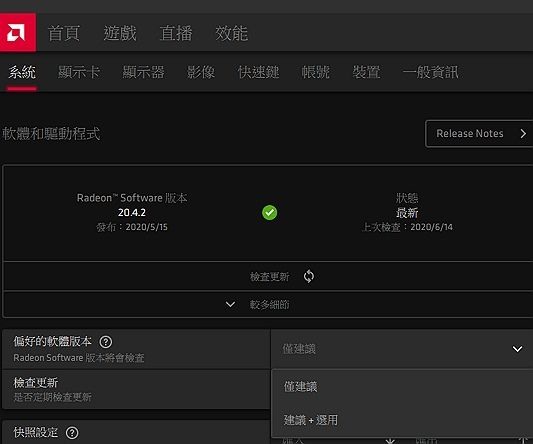
Task: Go to the 效能 performance tab
Action: click(231, 33)
